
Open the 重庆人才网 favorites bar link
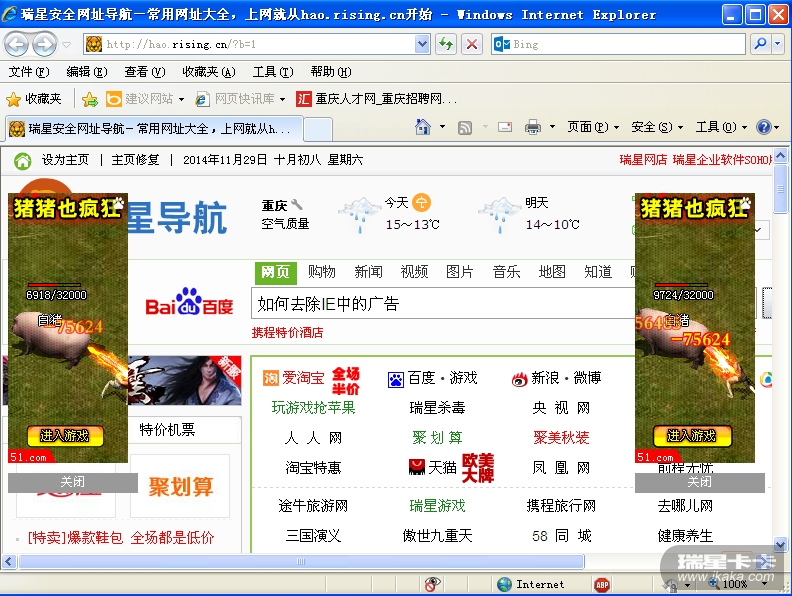[x=377, y=99]
